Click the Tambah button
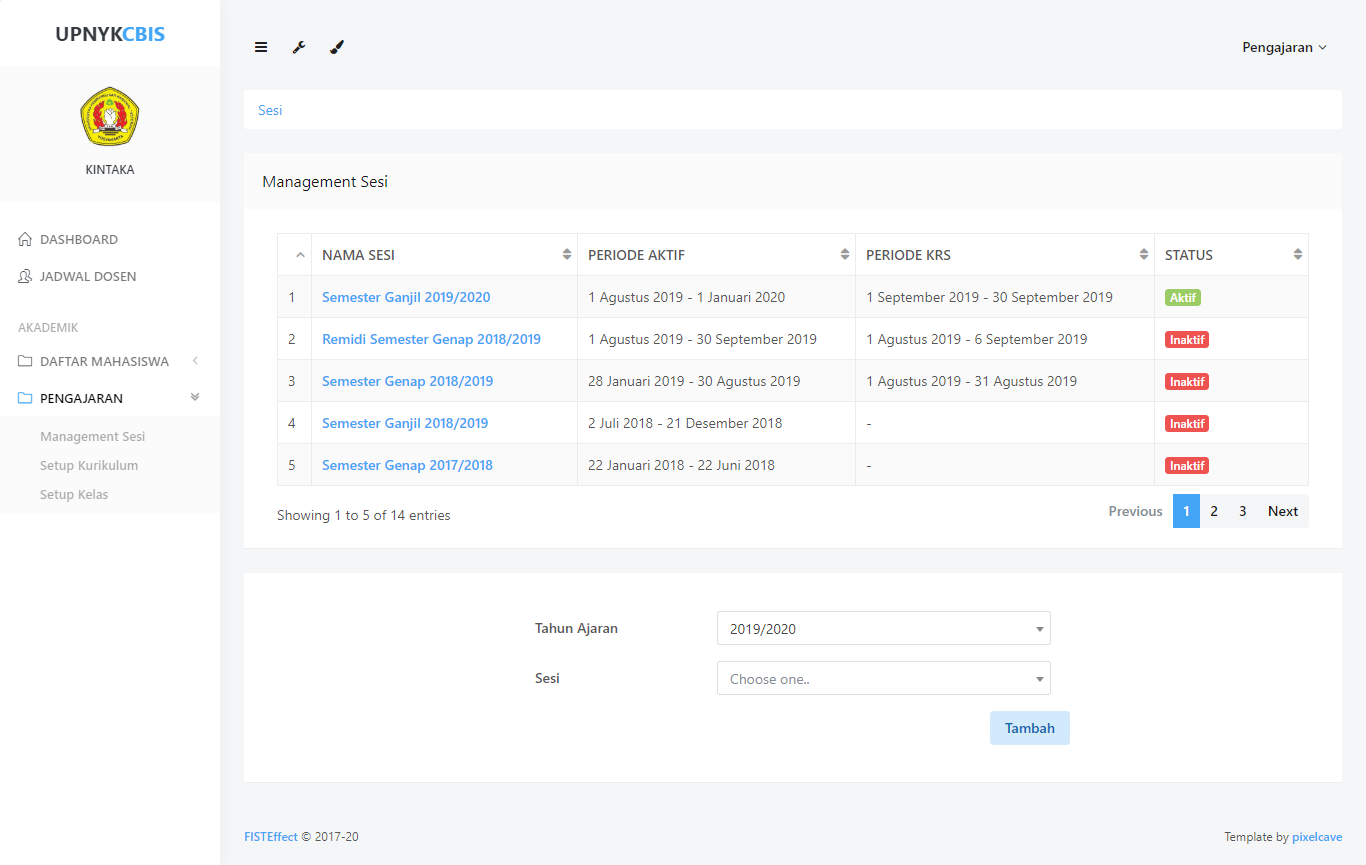Image resolution: width=1366 pixels, height=865 pixels. [x=1029, y=728]
